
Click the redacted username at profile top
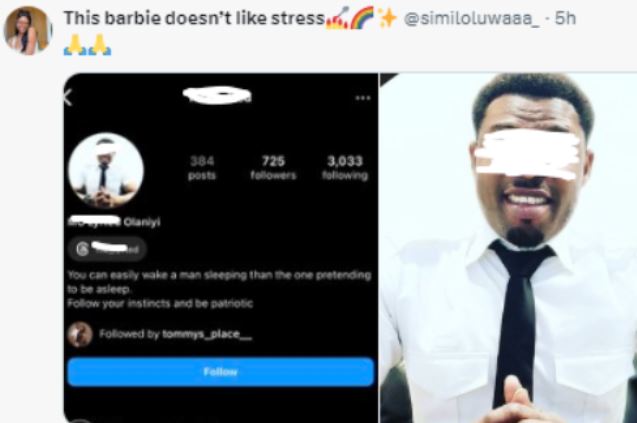pos(217,95)
